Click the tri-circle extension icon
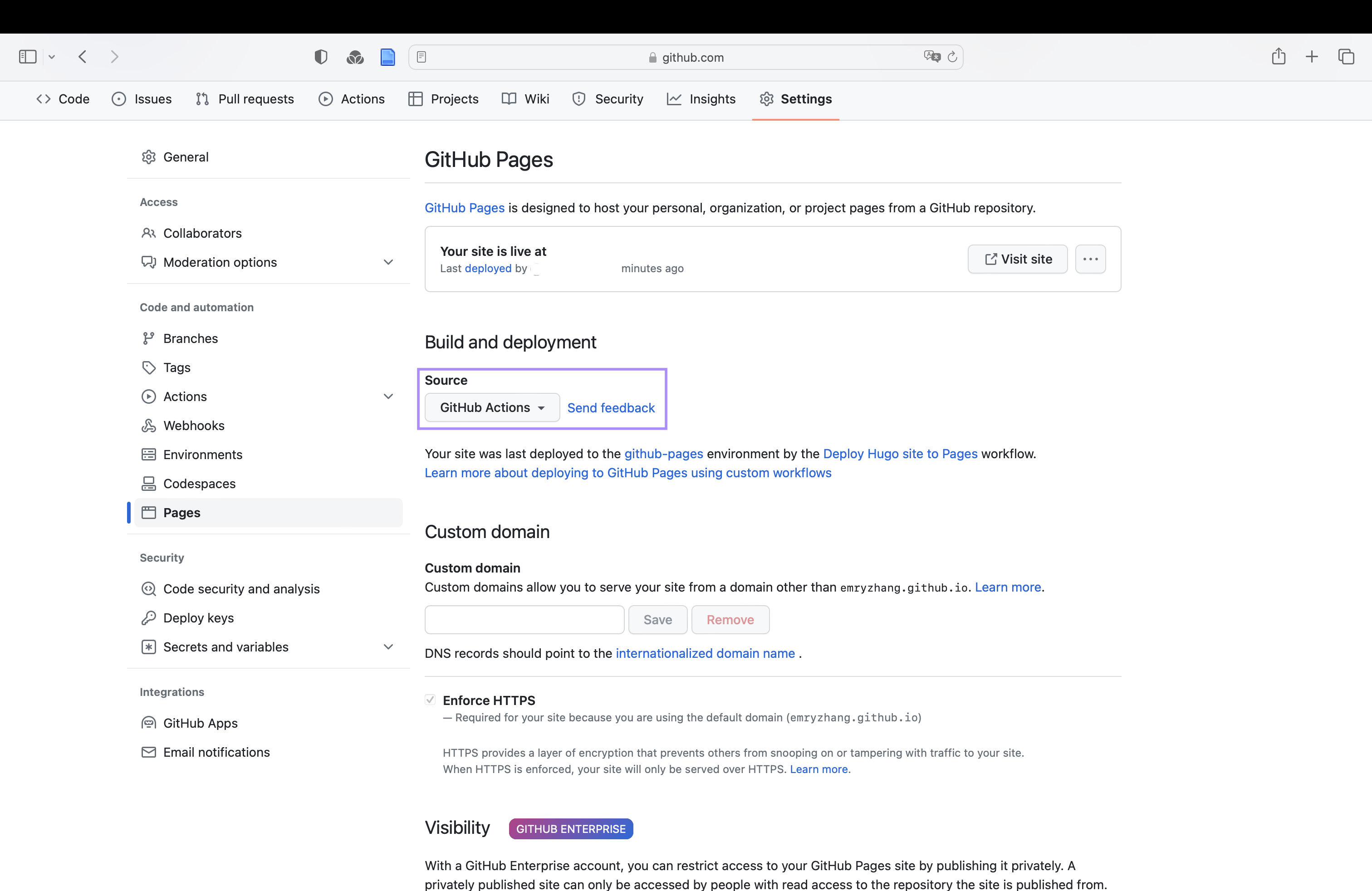This screenshot has width=1372, height=891. (x=354, y=56)
